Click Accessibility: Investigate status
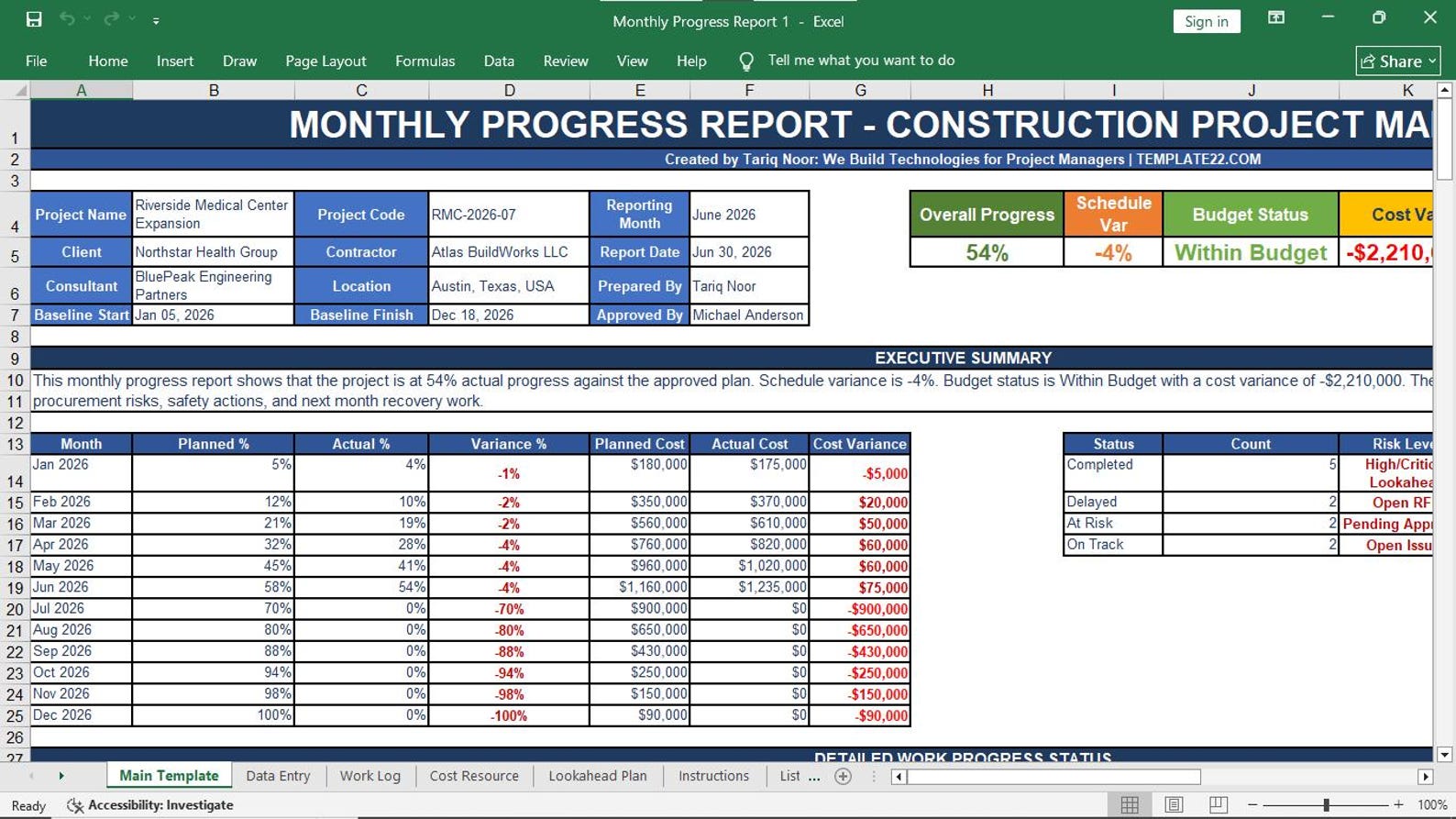This screenshot has width=1456, height=819. [150, 804]
